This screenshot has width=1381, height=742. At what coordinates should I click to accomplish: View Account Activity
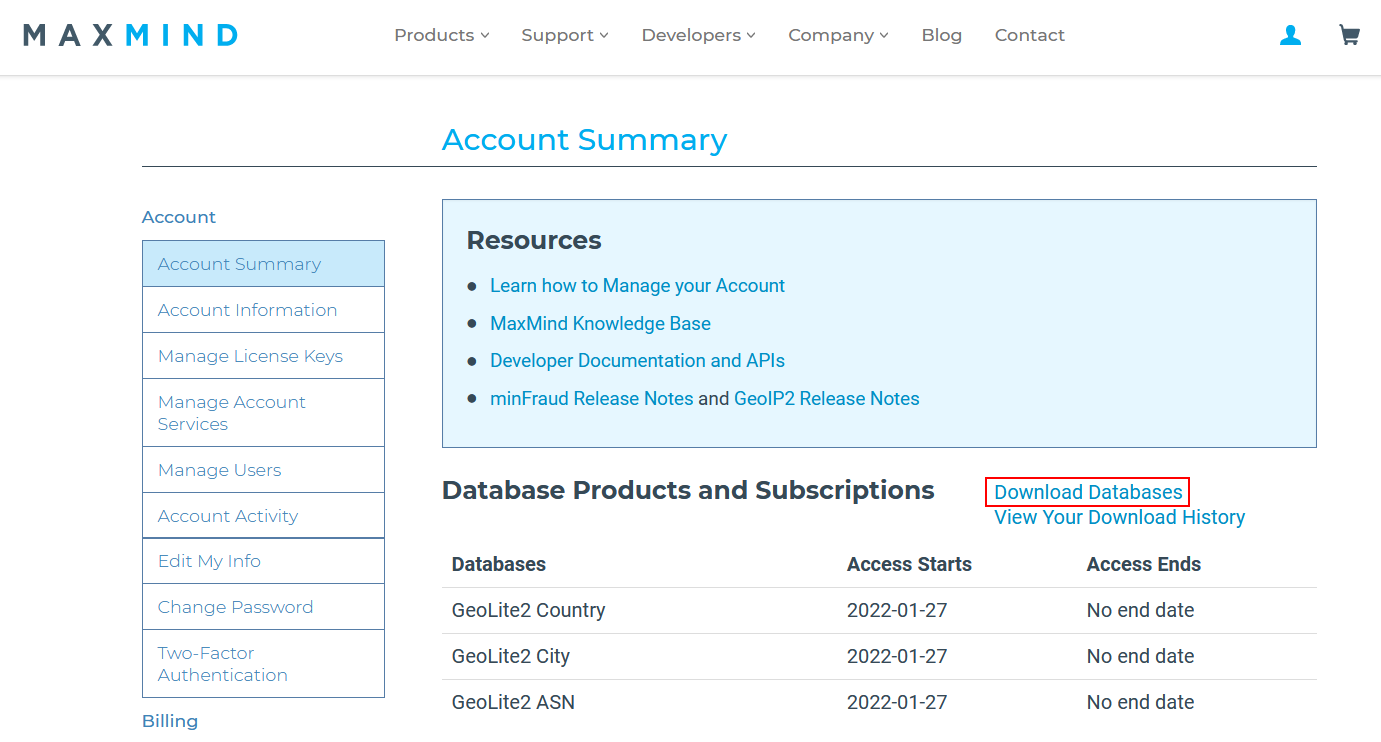coord(228,515)
